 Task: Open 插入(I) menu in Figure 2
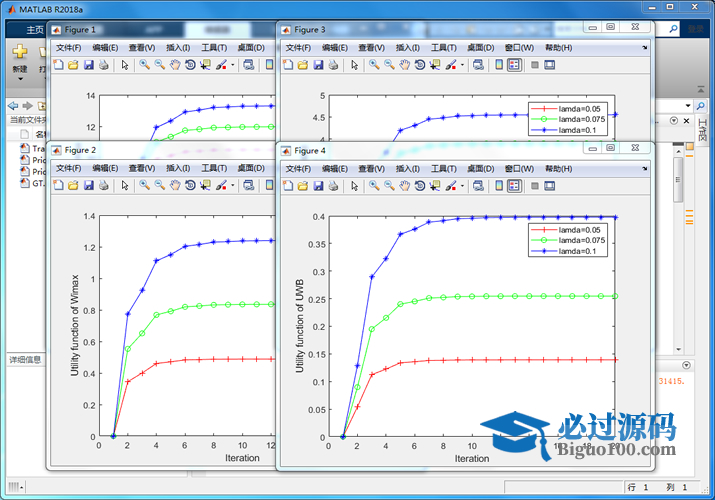pos(178,168)
